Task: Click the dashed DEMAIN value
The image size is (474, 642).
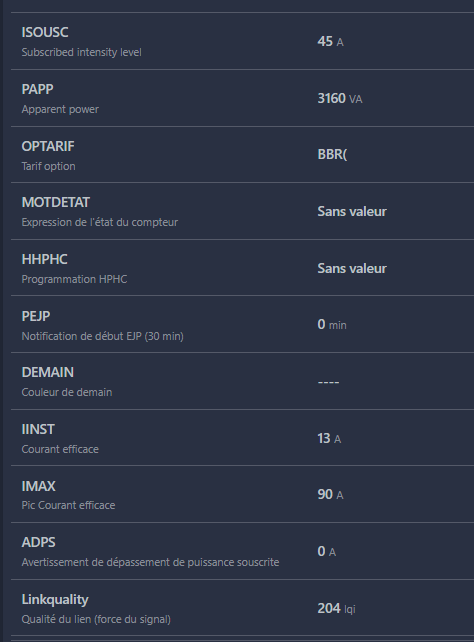Action: pyautogui.click(x=328, y=382)
